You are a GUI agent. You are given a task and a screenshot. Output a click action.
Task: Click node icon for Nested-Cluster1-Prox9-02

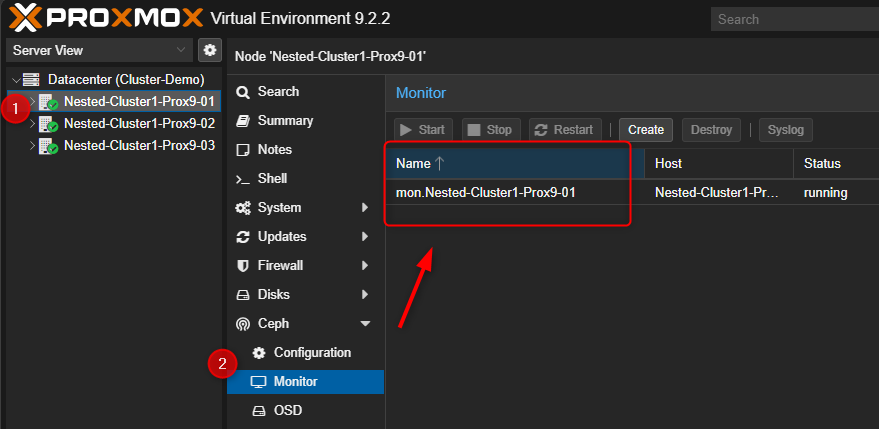tap(48, 124)
